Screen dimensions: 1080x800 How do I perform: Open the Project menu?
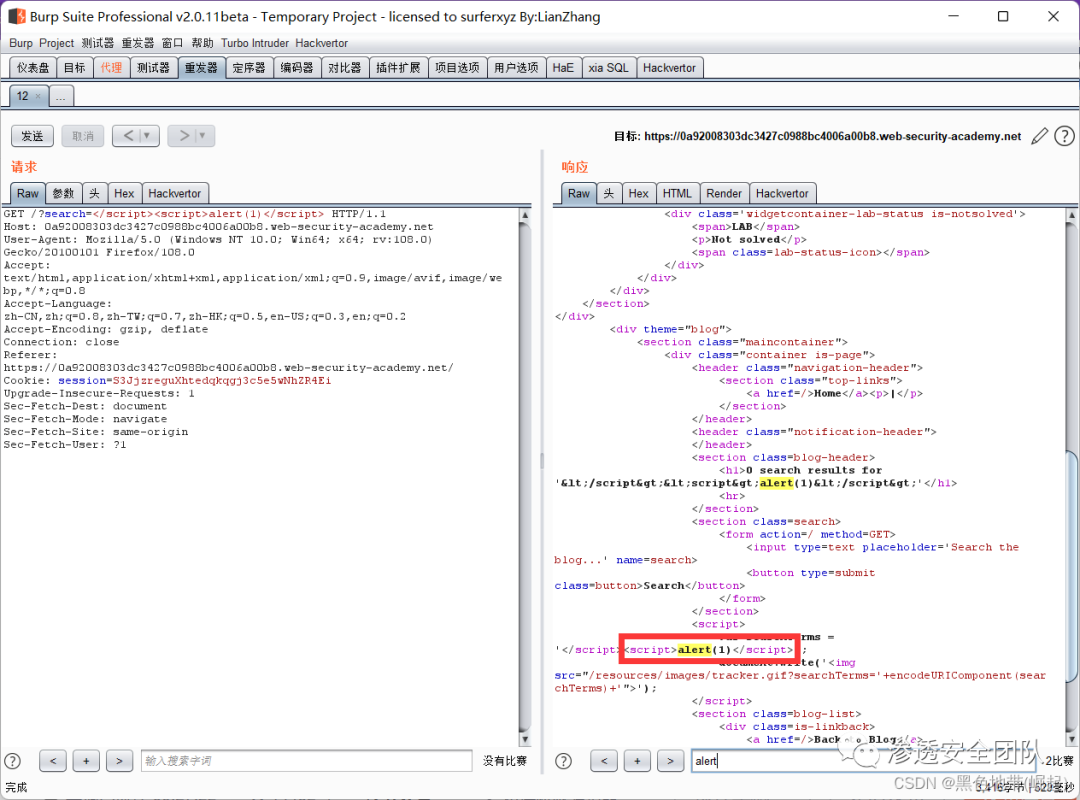(56, 43)
